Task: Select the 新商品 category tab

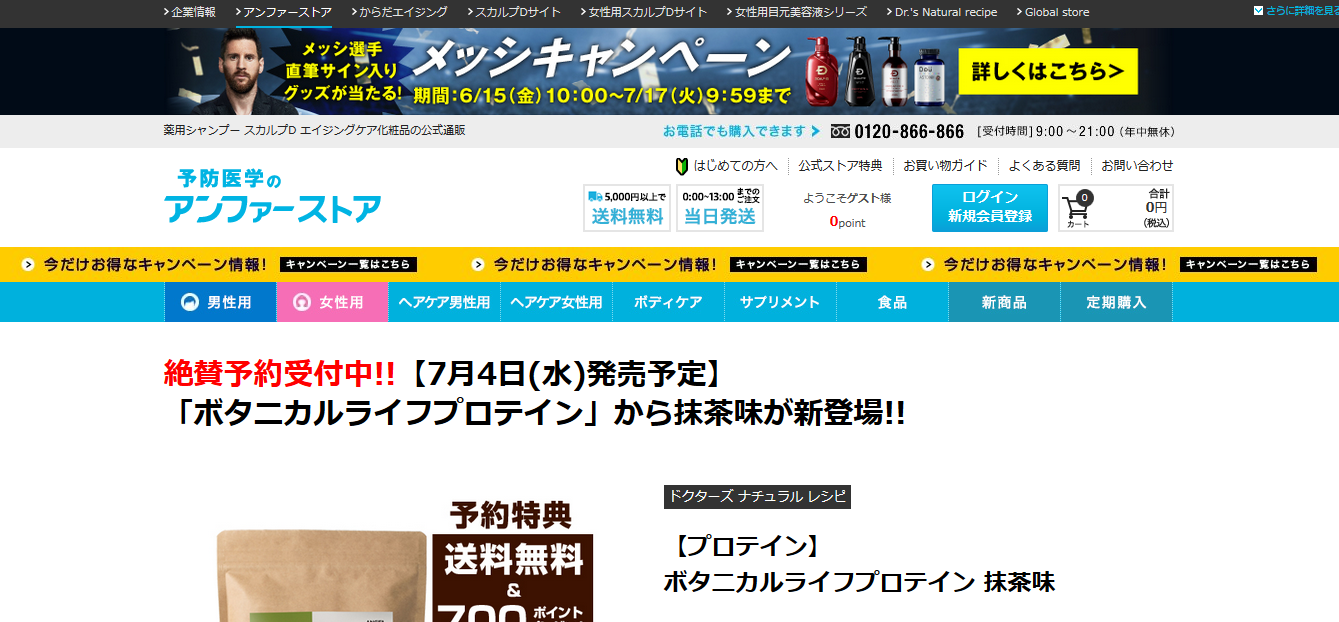Action: tap(1004, 302)
